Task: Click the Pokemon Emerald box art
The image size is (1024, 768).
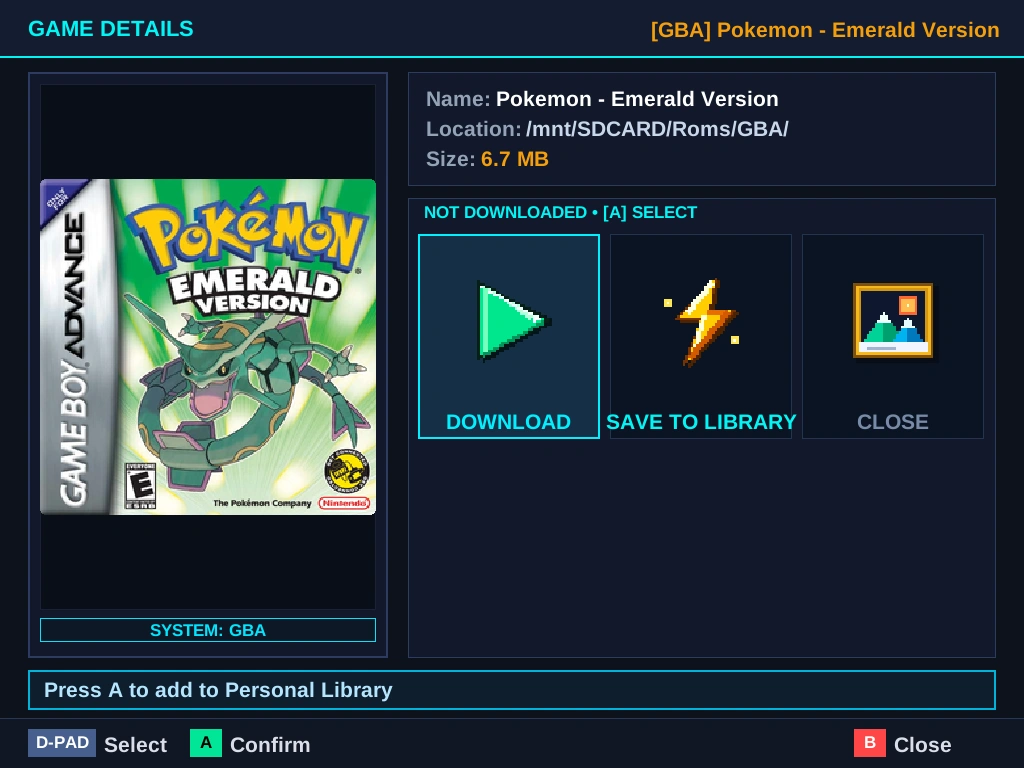Action: coord(208,347)
